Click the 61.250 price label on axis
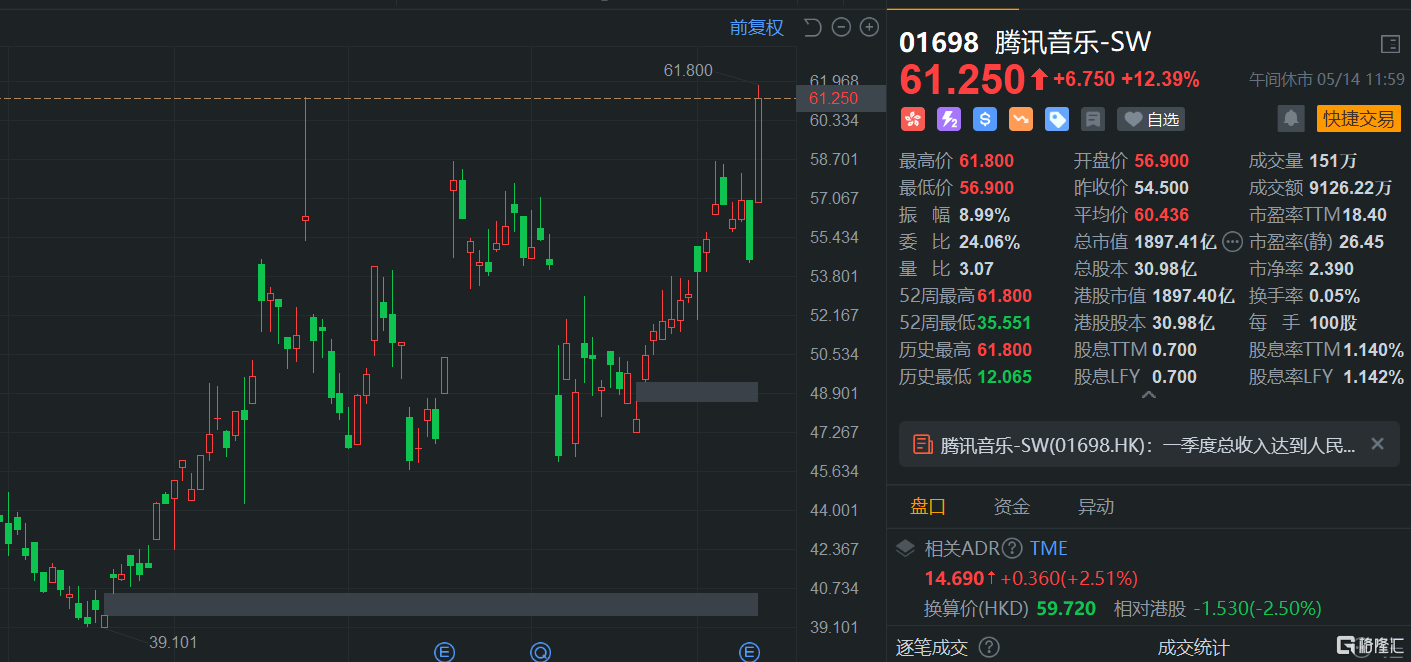Screen dimensions: 1411x662 [x=840, y=98]
